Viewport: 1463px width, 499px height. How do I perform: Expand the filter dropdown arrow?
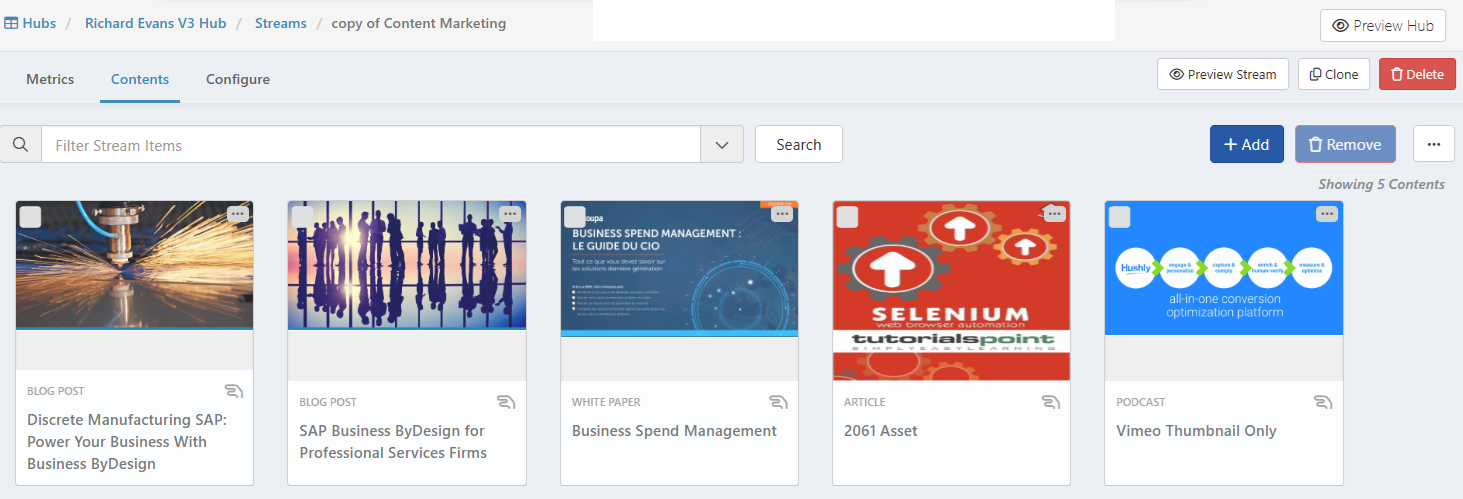point(722,145)
